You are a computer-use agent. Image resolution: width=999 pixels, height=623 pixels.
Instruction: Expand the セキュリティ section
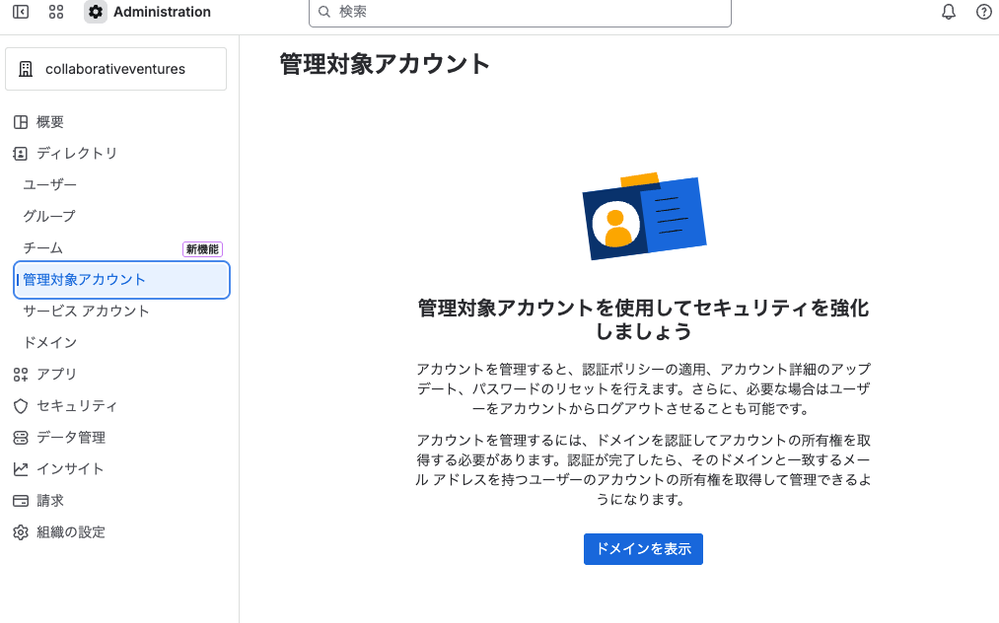pos(74,405)
